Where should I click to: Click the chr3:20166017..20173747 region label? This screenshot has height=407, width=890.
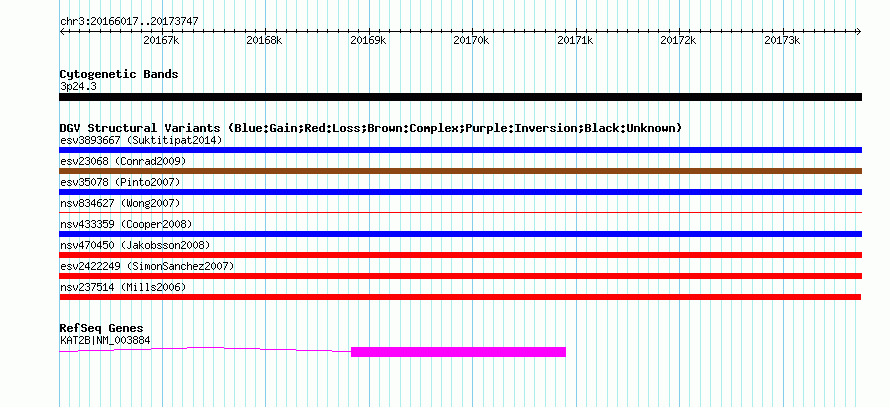coord(129,22)
